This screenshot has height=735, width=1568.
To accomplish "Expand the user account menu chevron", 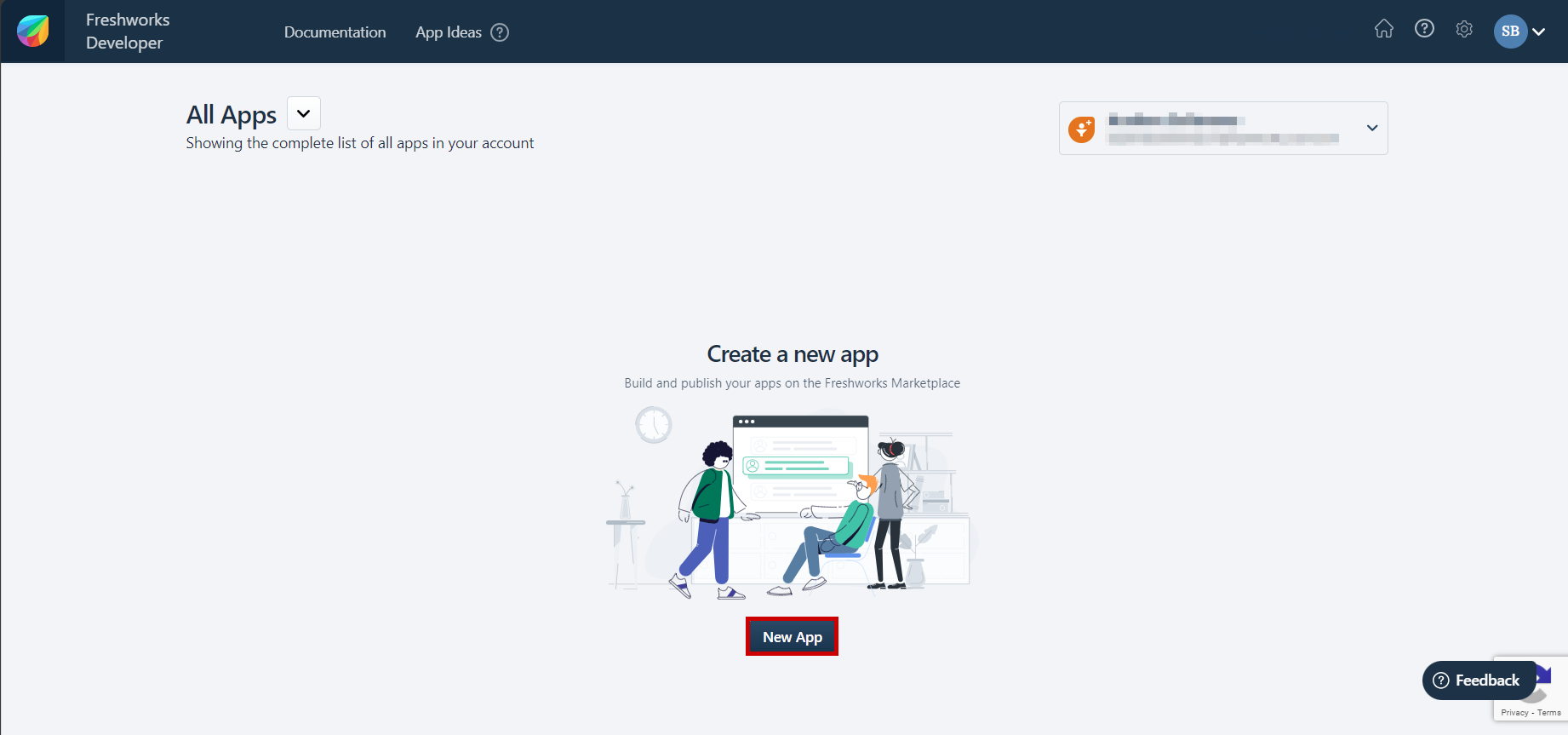I will tap(1539, 32).
